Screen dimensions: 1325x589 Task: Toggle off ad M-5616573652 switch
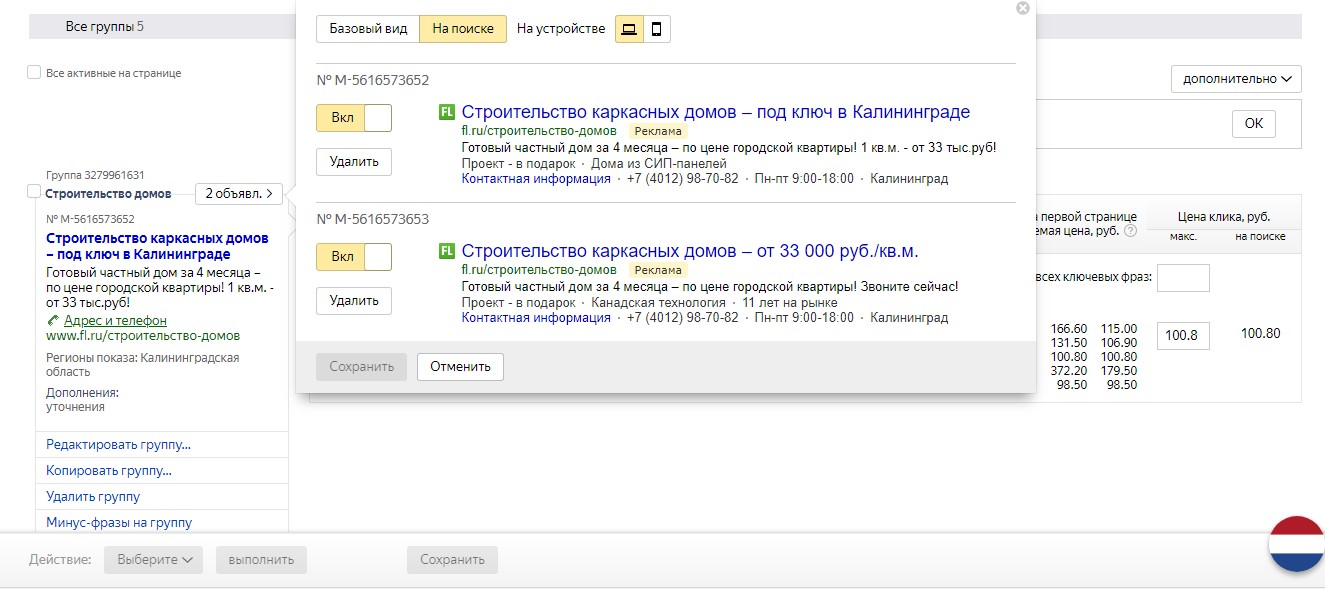(354, 118)
